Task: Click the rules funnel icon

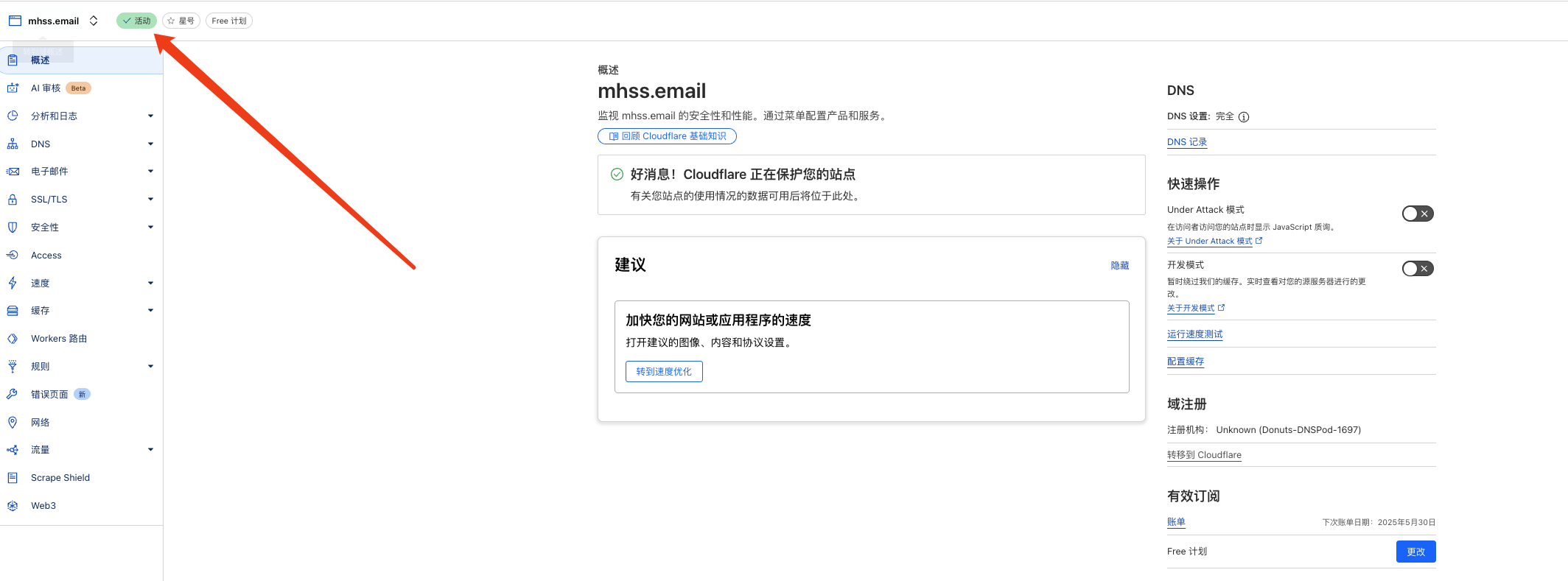Action: pos(13,366)
